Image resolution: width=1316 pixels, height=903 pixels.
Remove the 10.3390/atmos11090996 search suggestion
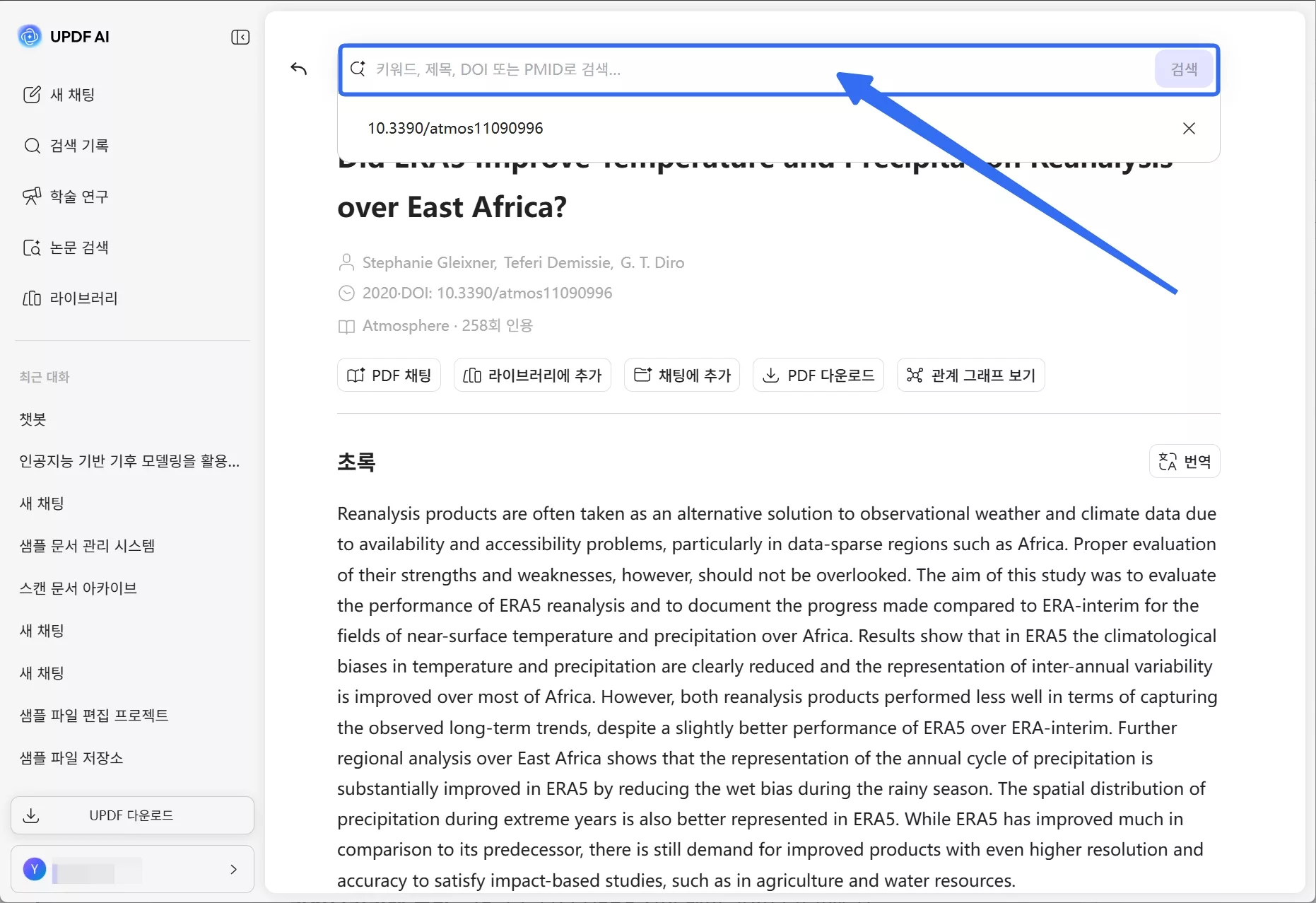coord(1189,128)
